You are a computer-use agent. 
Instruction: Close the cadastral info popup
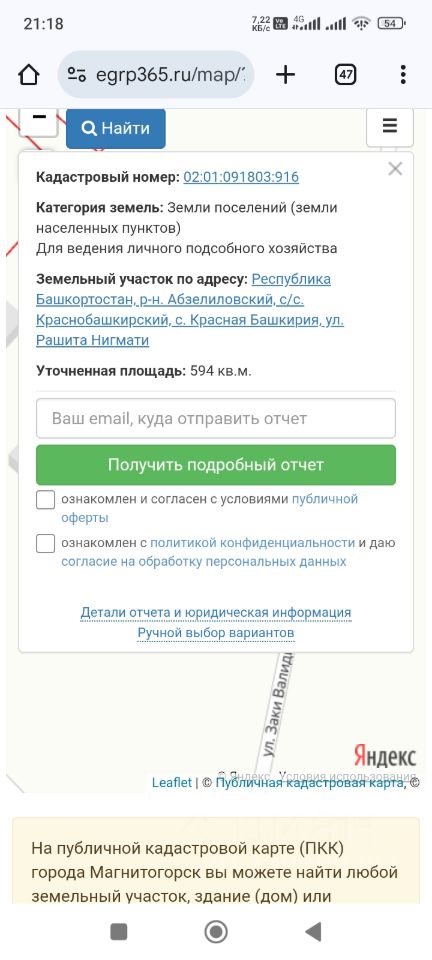pyautogui.click(x=395, y=169)
